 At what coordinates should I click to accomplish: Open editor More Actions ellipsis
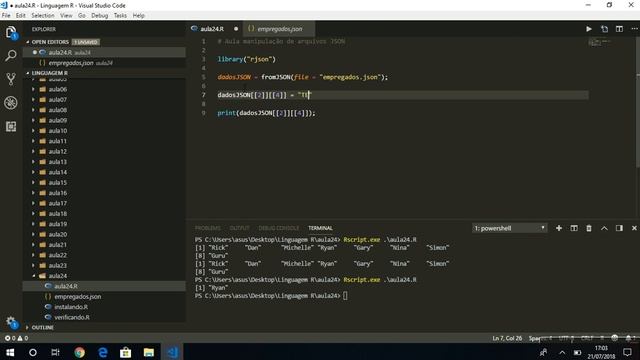tap(634, 29)
